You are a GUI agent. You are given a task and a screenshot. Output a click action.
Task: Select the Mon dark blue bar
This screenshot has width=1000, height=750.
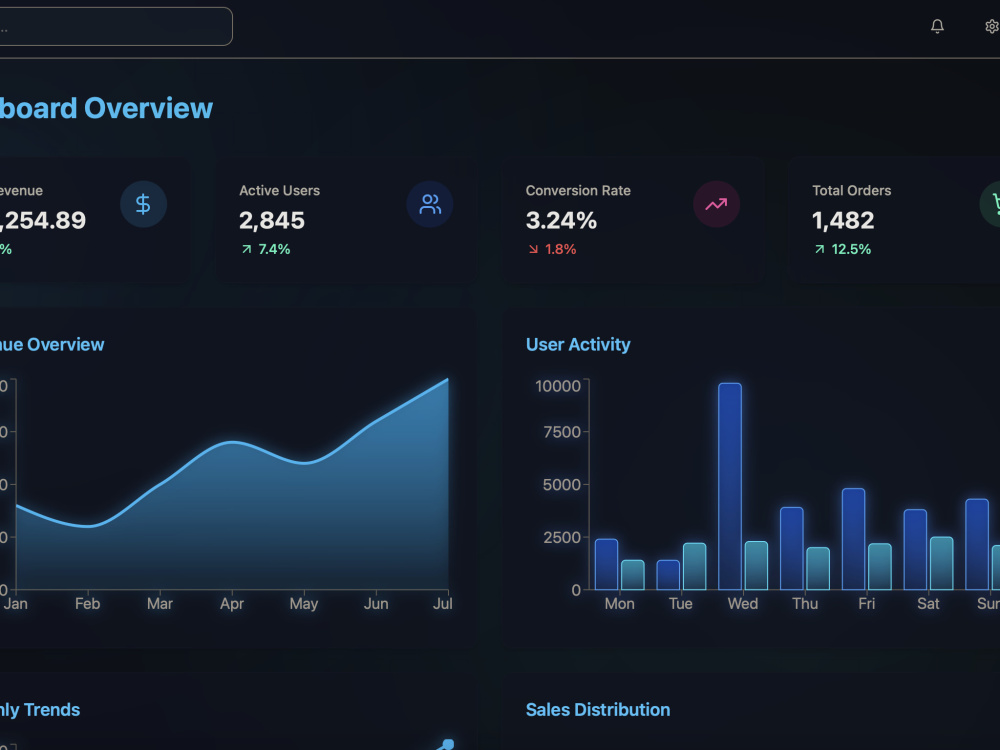pyautogui.click(x=607, y=564)
